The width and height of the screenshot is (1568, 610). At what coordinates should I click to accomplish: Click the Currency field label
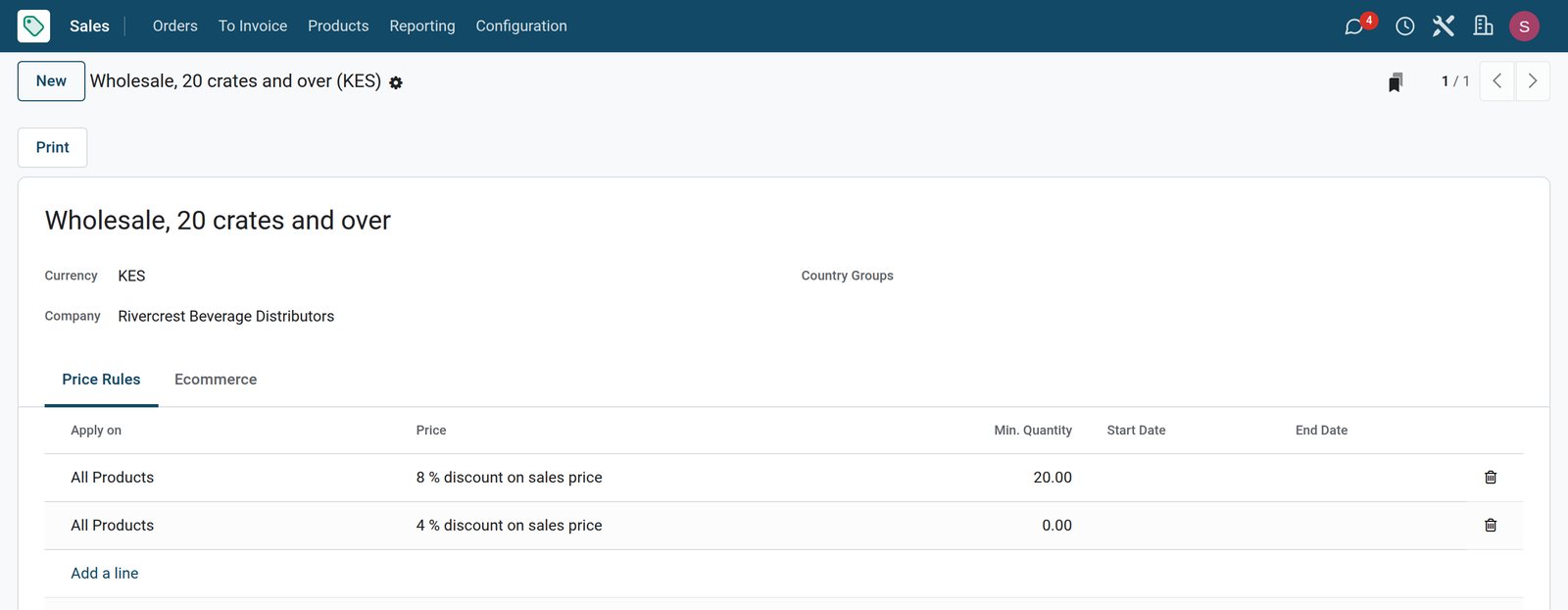tap(72, 276)
